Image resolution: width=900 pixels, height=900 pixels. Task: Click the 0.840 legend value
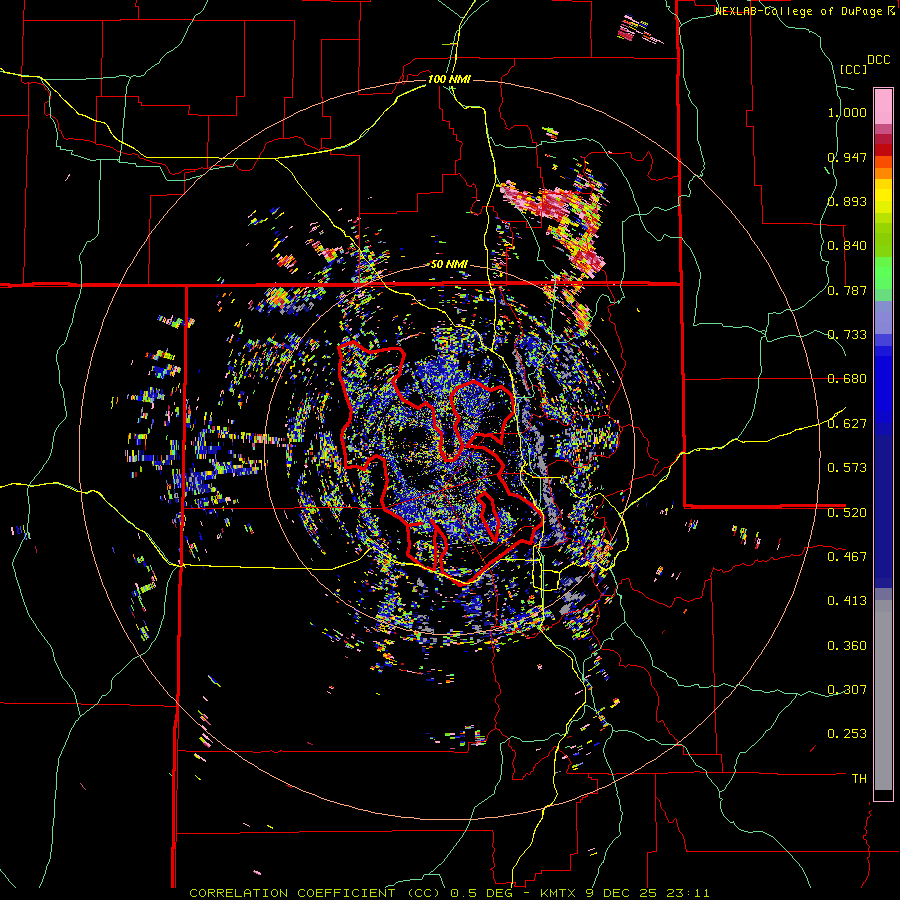point(847,246)
